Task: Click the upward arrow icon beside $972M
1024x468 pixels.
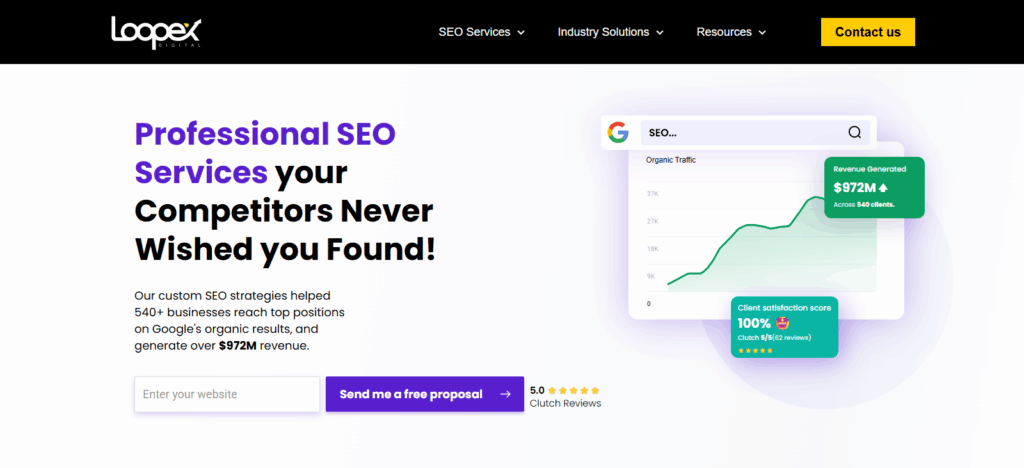Action: point(883,187)
